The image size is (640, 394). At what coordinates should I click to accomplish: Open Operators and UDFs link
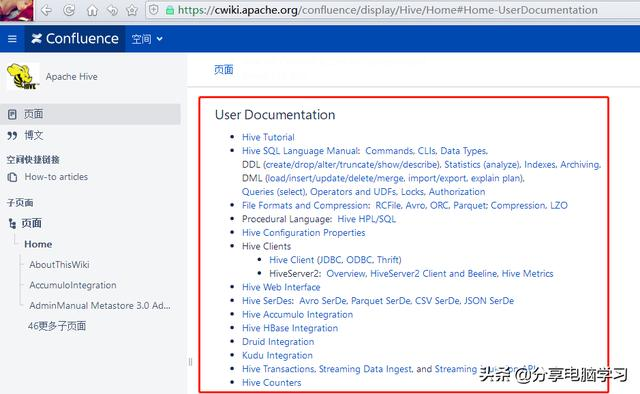(x=353, y=191)
